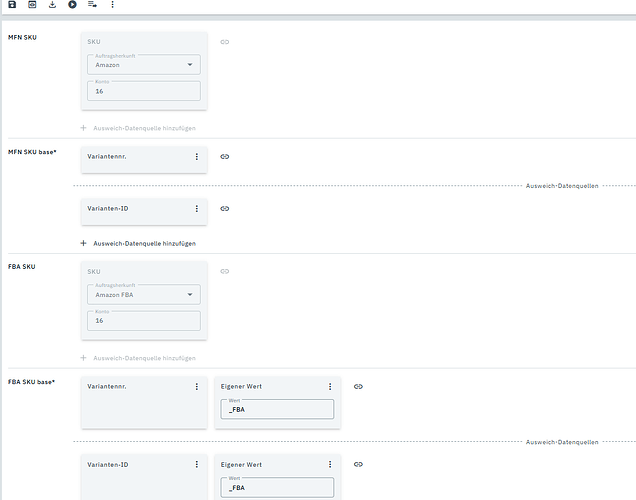Click the Komma field in MFN SKU

[142, 91]
